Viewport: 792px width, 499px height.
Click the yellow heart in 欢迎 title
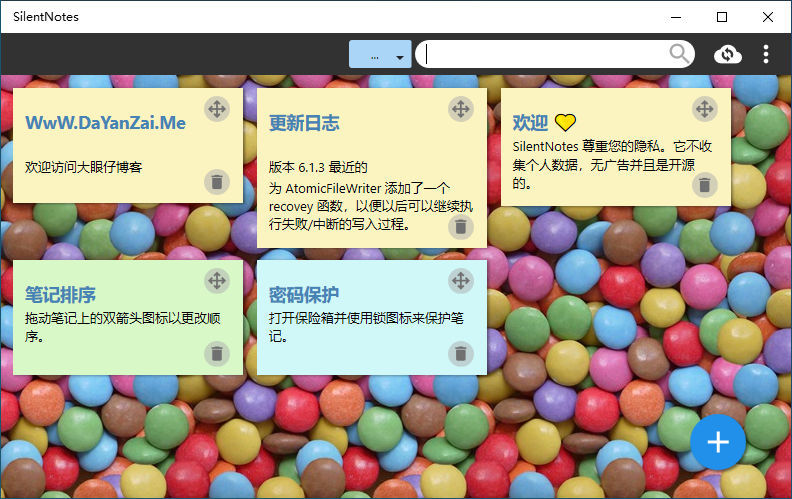tap(565, 123)
